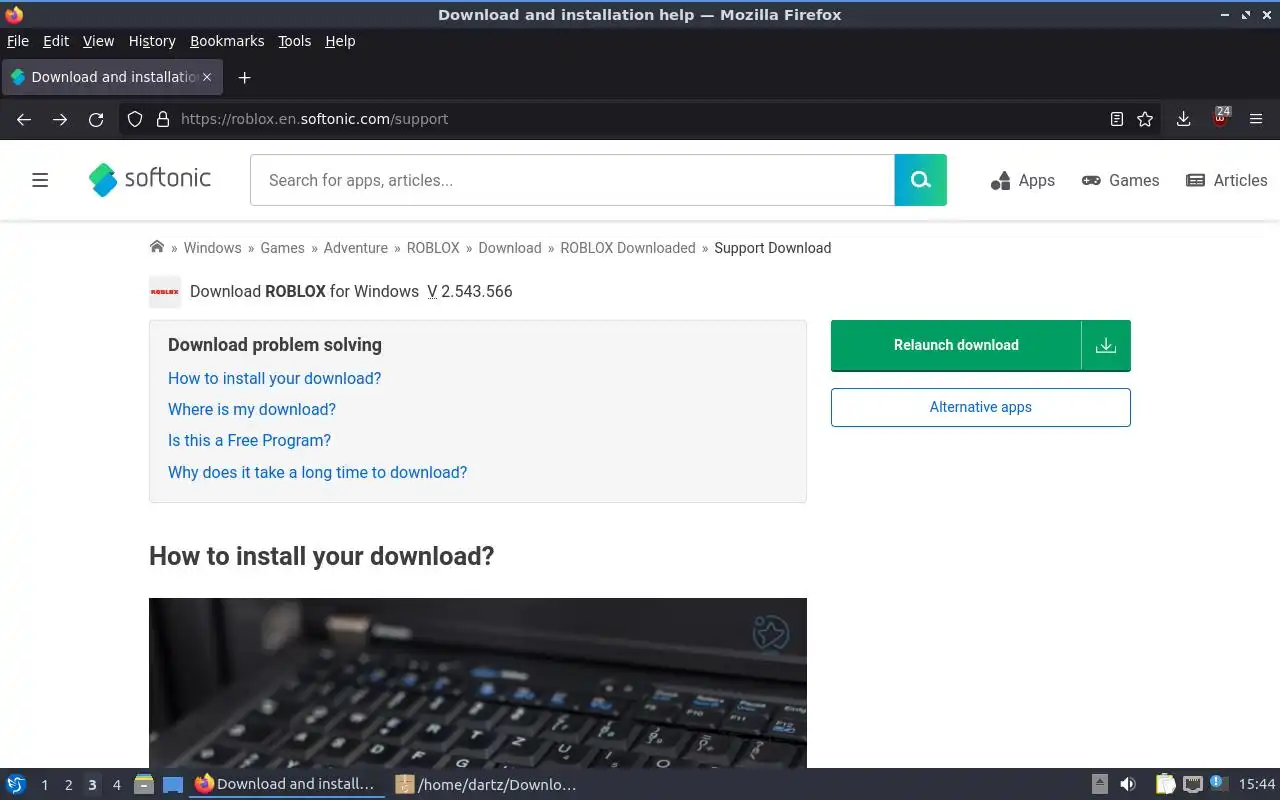Click the network connection tray icon
1280x800 pixels.
coord(1192,785)
